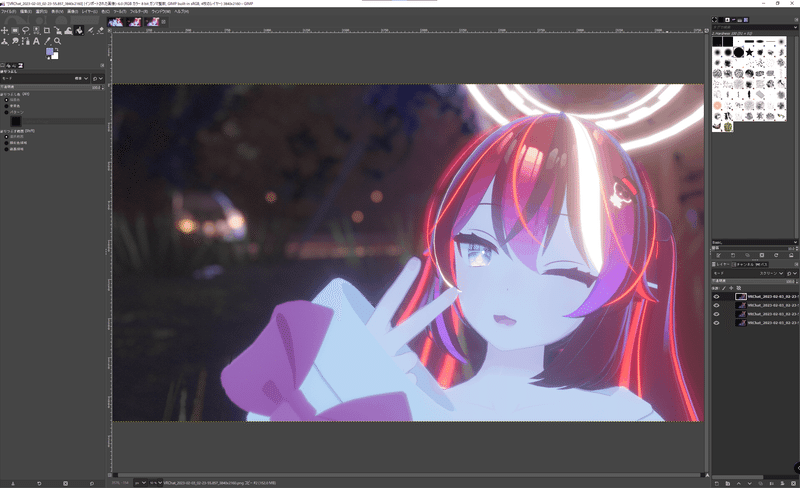Select the Free Select lasso tool
Image resolution: width=800 pixels, height=488 pixels.
tap(26, 31)
